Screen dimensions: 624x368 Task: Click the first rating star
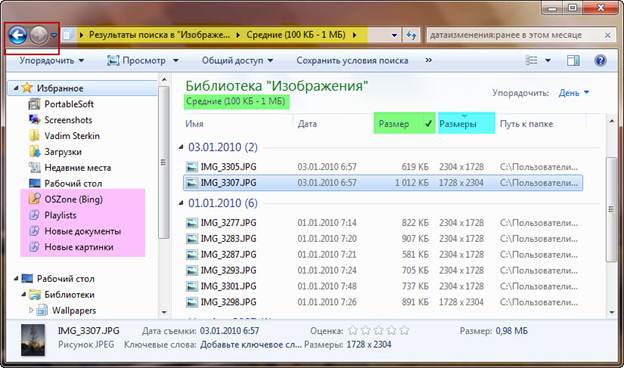tap(352, 331)
